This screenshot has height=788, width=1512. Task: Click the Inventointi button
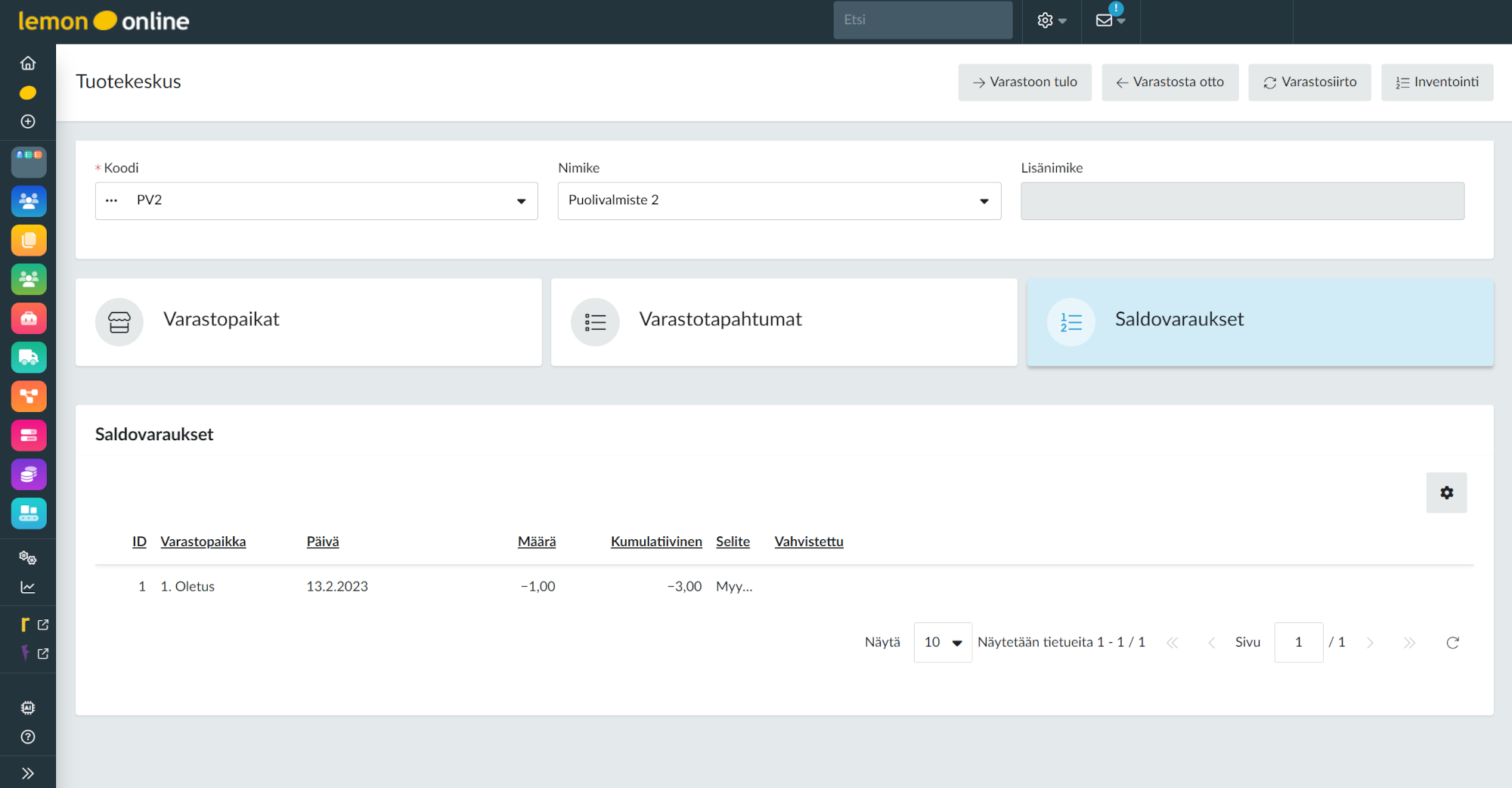tap(1436, 82)
